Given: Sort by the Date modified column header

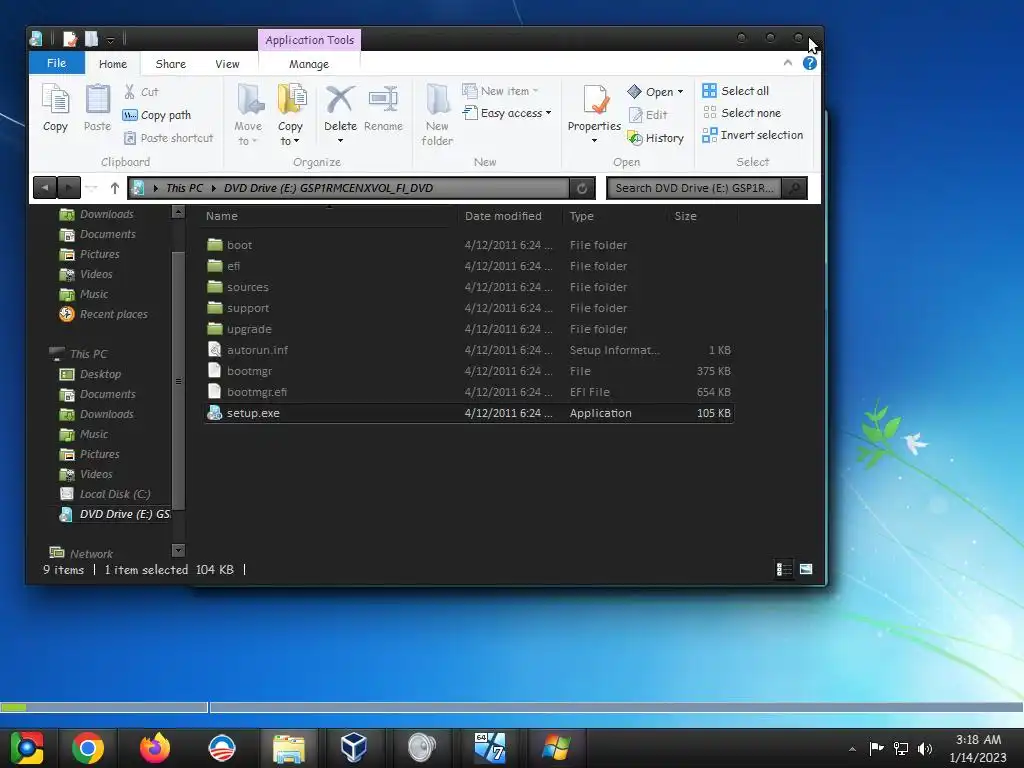Looking at the screenshot, I should coord(504,216).
